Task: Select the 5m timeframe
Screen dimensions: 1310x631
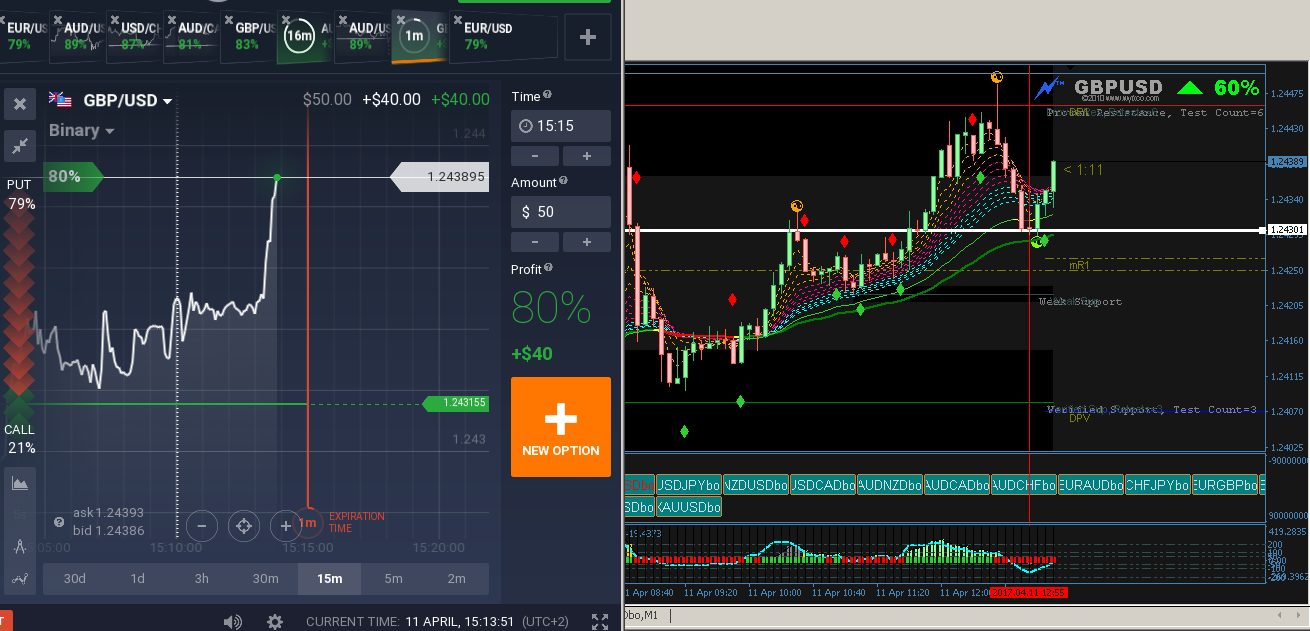Action: [x=393, y=578]
